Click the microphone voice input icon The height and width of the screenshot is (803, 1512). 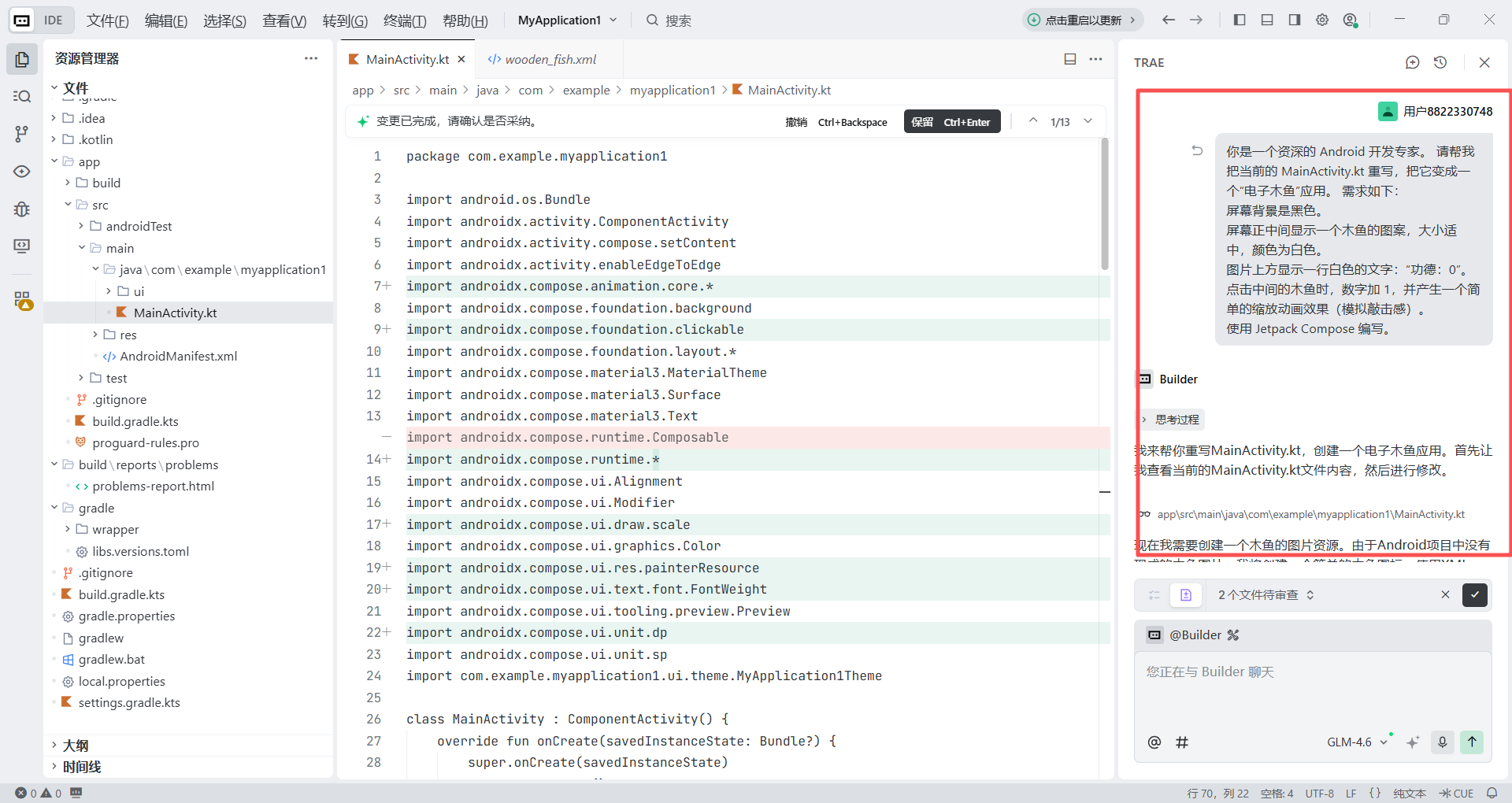[x=1442, y=742]
